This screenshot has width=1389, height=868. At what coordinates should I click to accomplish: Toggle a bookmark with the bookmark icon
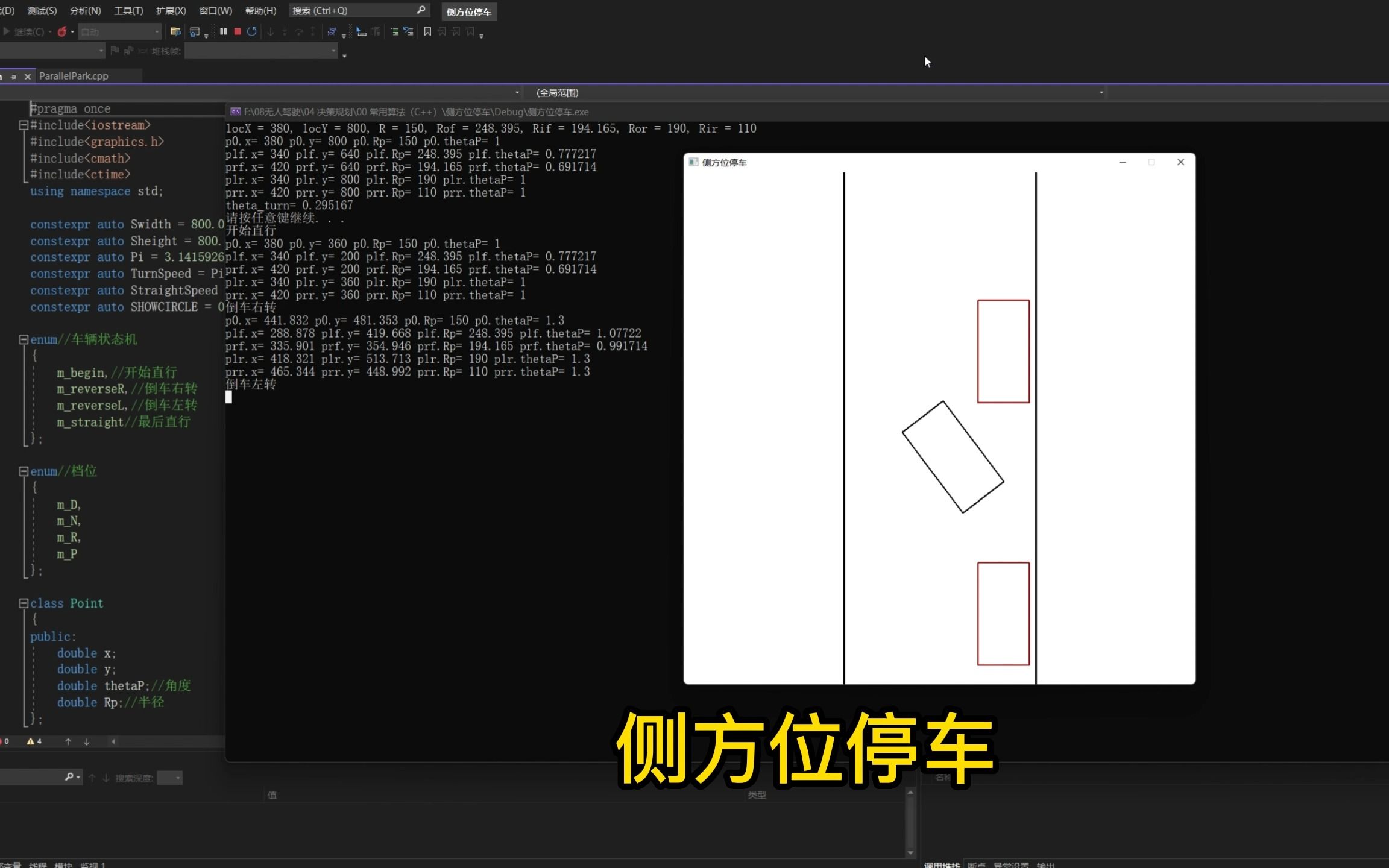(x=427, y=31)
